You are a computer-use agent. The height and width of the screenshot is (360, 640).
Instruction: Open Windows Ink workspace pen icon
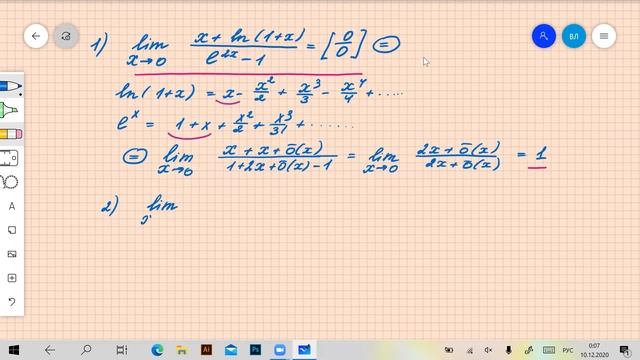coord(529,350)
